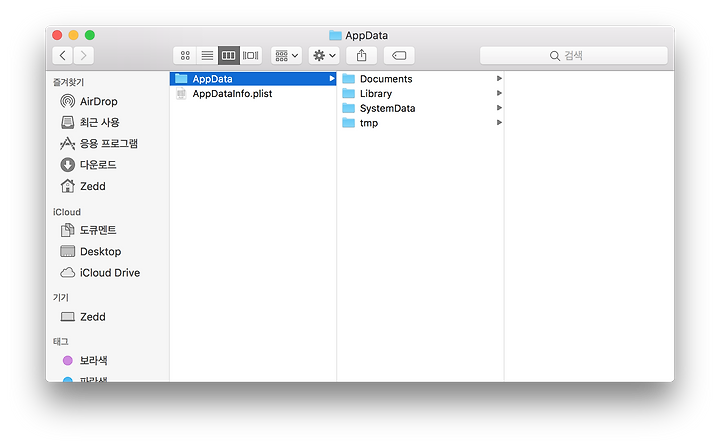
Task: Click the 태그 sidebar section header
Action: tap(61, 341)
